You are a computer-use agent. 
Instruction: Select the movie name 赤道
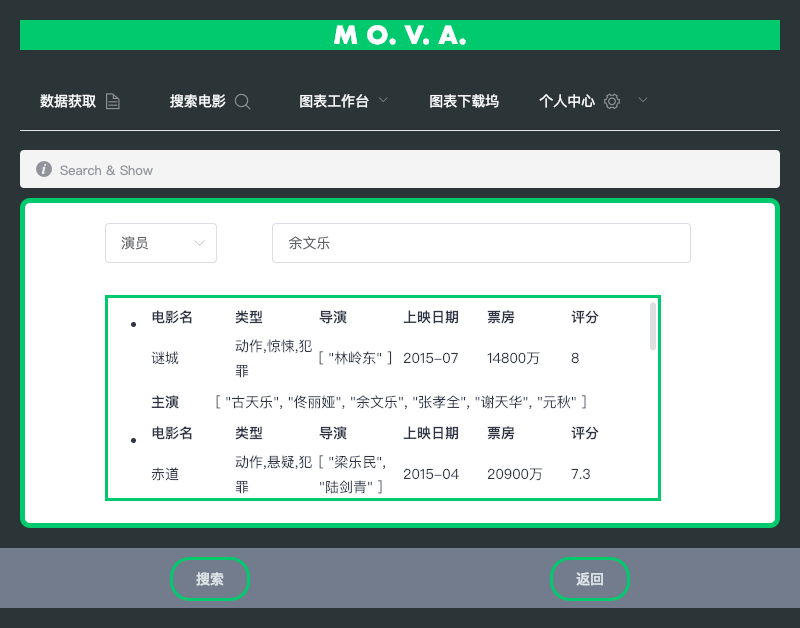coord(165,474)
